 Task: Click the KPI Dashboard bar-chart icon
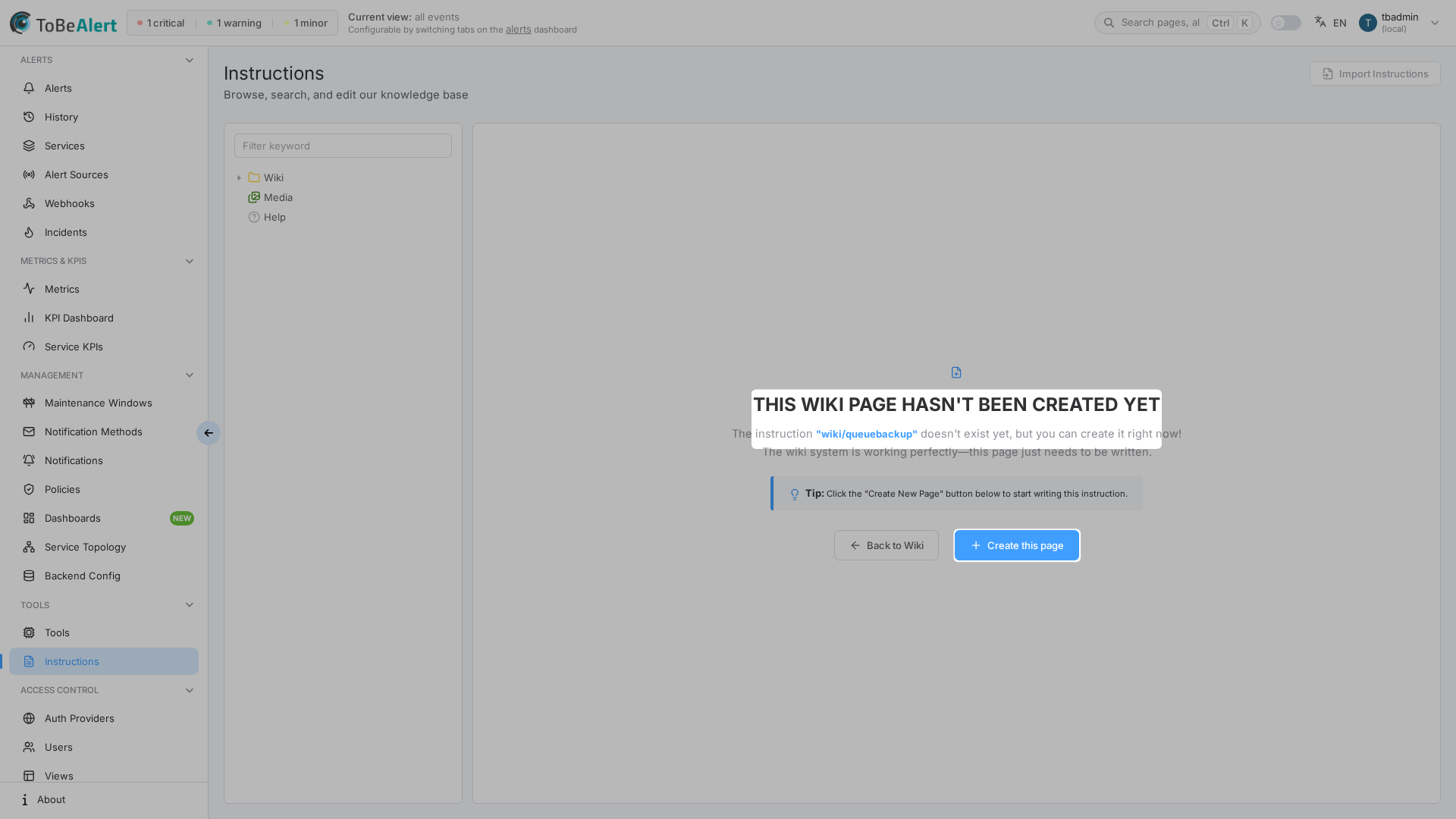[29, 318]
